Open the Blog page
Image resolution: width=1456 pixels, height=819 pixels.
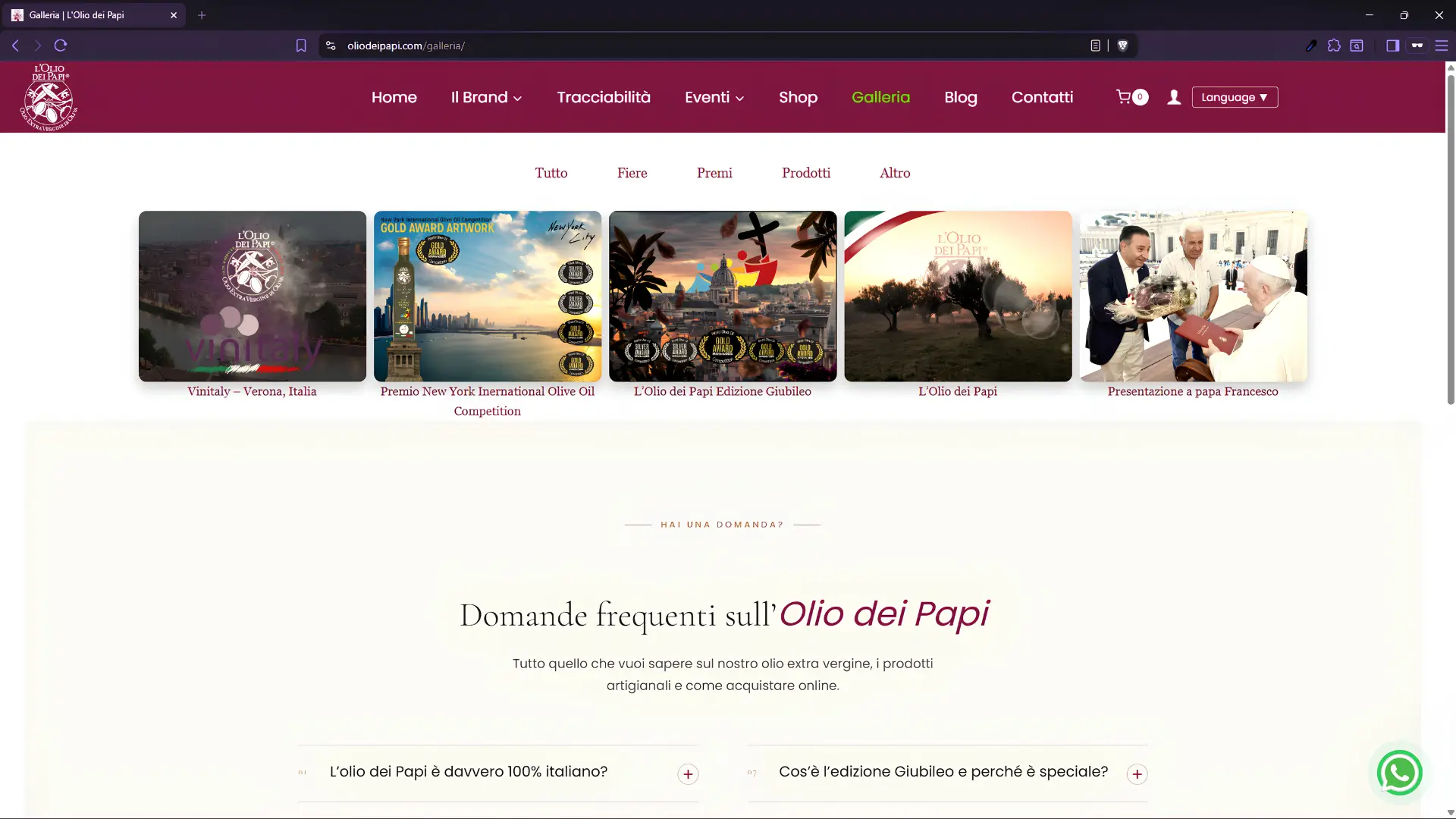click(x=961, y=97)
